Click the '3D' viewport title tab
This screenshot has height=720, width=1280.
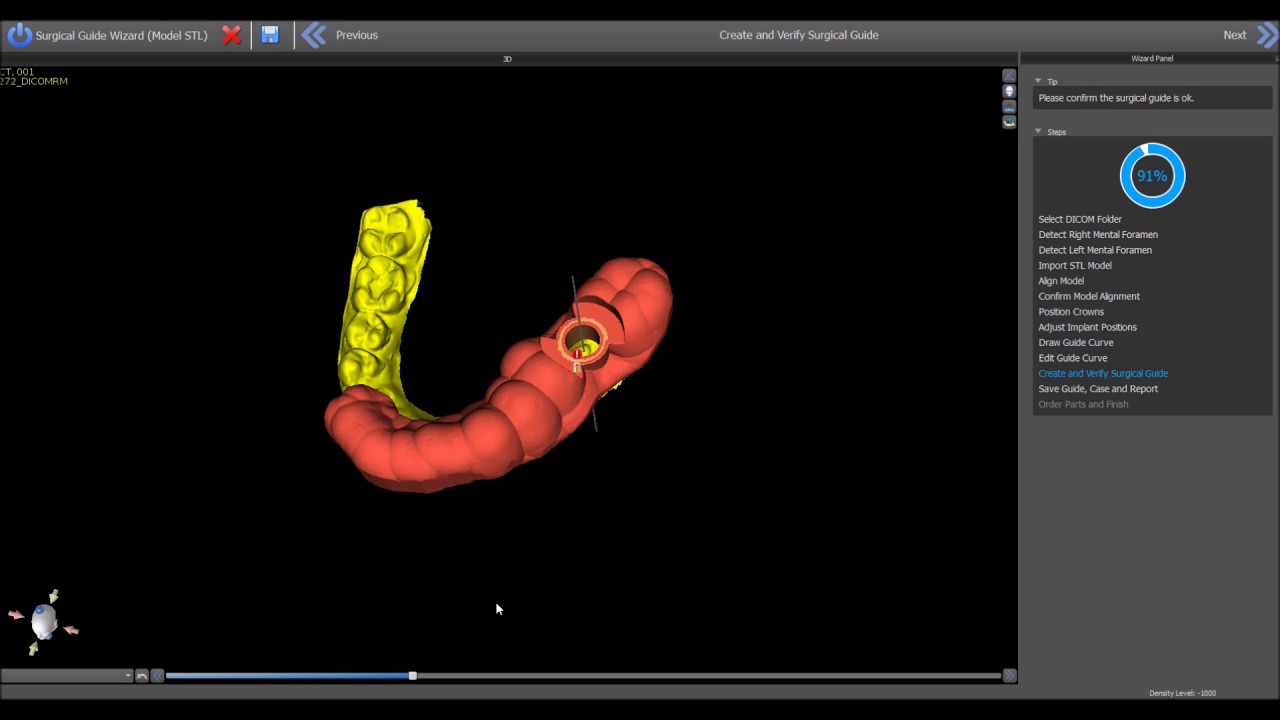[x=507, y=59]
